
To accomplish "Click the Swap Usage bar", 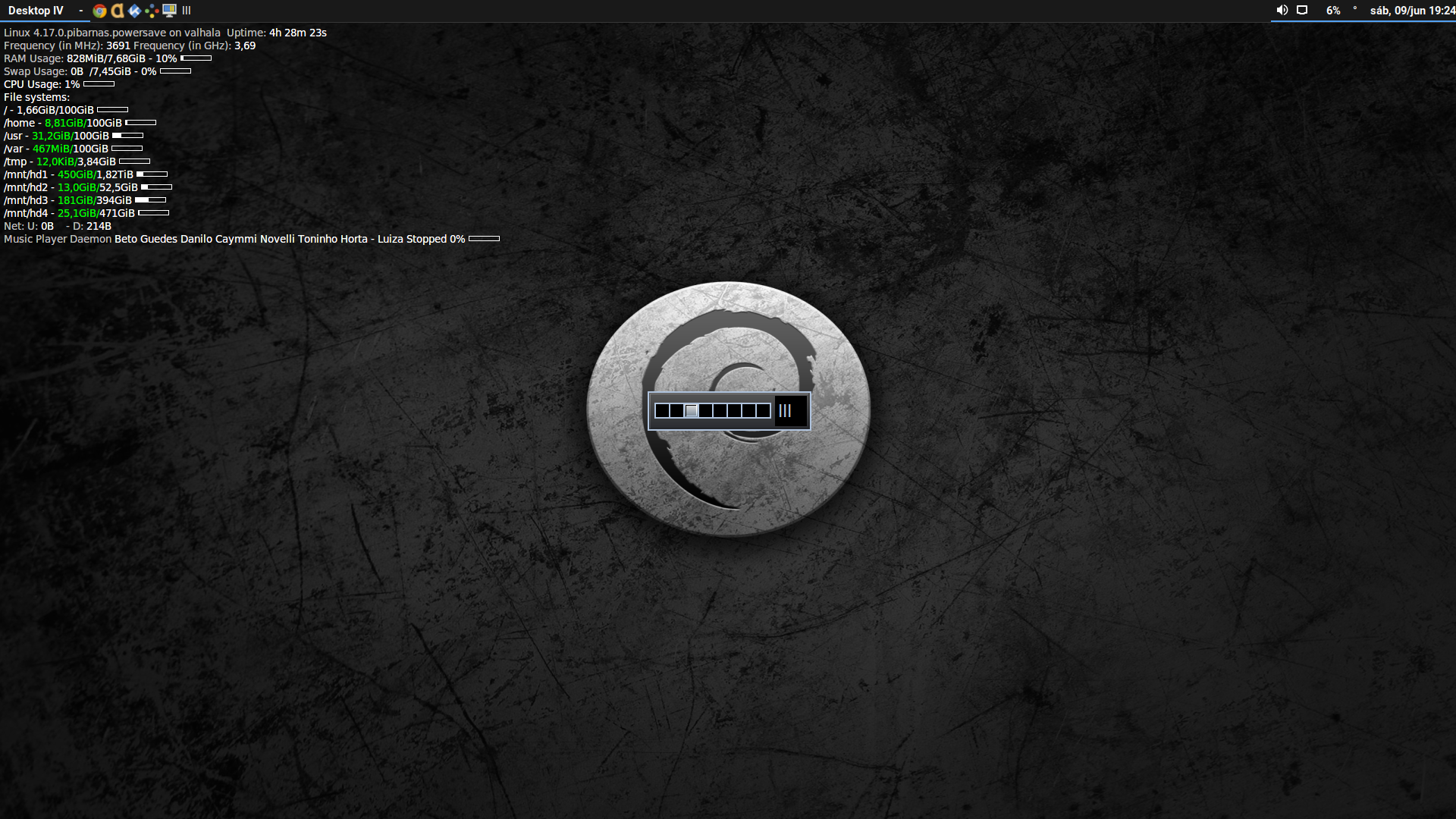I will 175,71.
